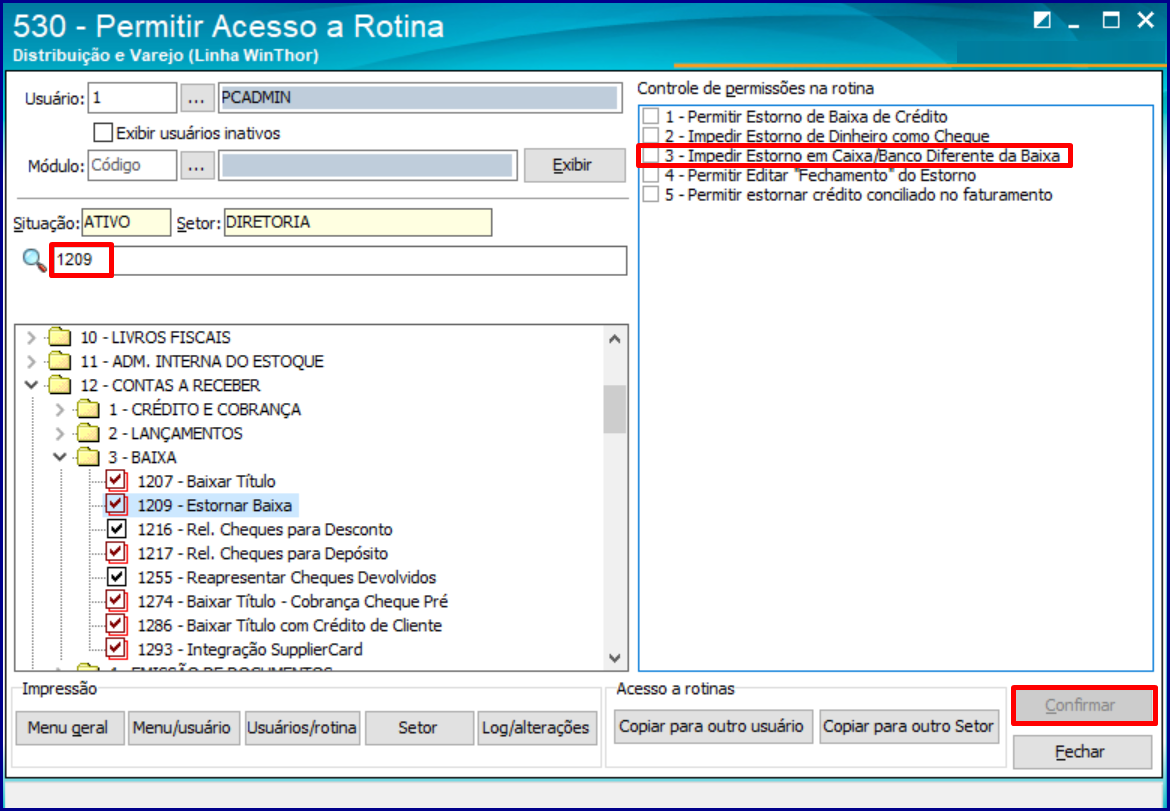Toggle checkbox for 1217 - Rel. Cheques para Depósito
Image resolution: width=1170 pixels, height=811 pixels.
(x=116, y=553)
